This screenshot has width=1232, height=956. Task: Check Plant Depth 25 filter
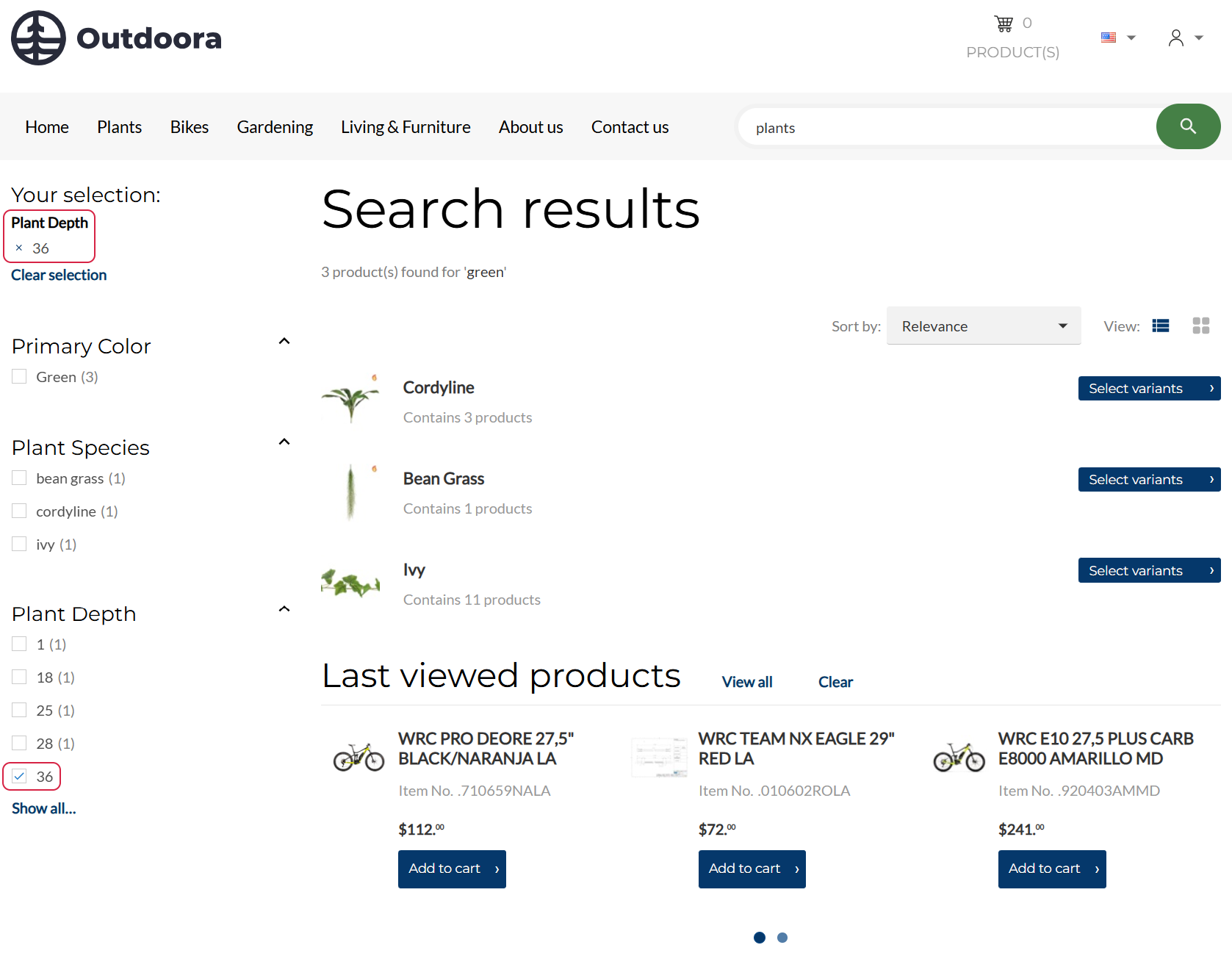coord(19,711)
